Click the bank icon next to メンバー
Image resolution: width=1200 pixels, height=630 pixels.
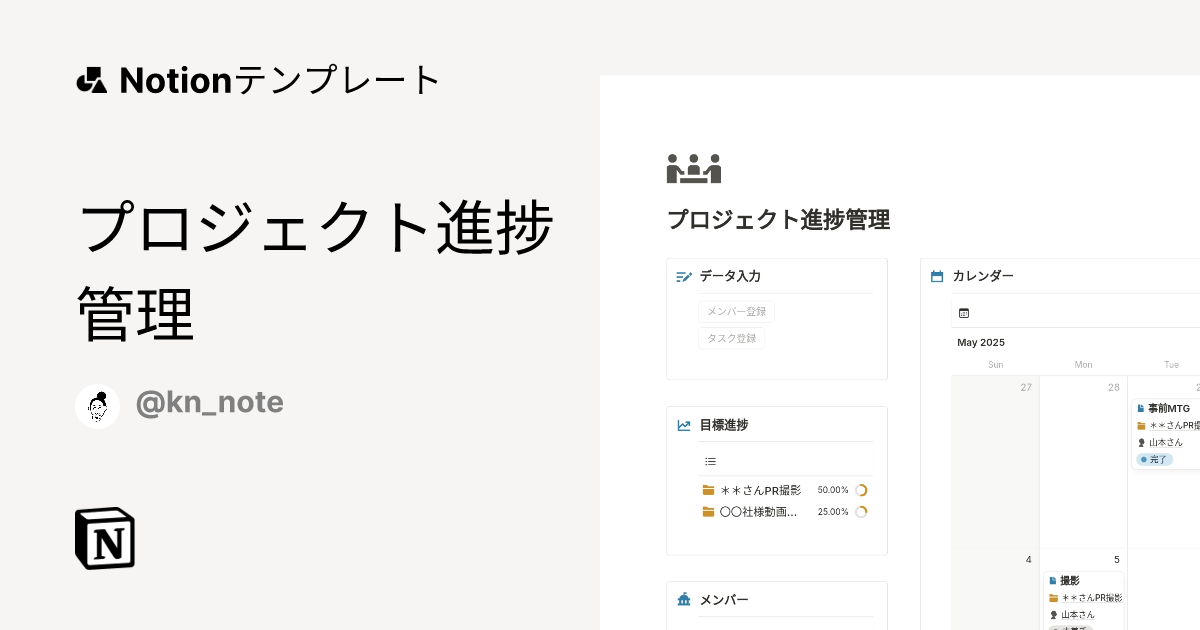683,599
